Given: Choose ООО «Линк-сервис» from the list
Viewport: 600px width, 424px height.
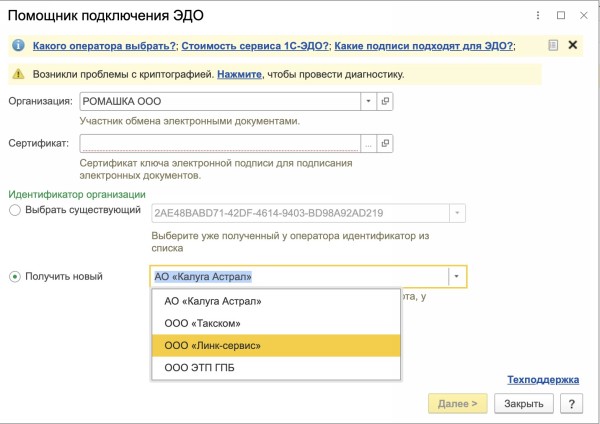Looking at the screenshot, I should click(x=212, y=345).
